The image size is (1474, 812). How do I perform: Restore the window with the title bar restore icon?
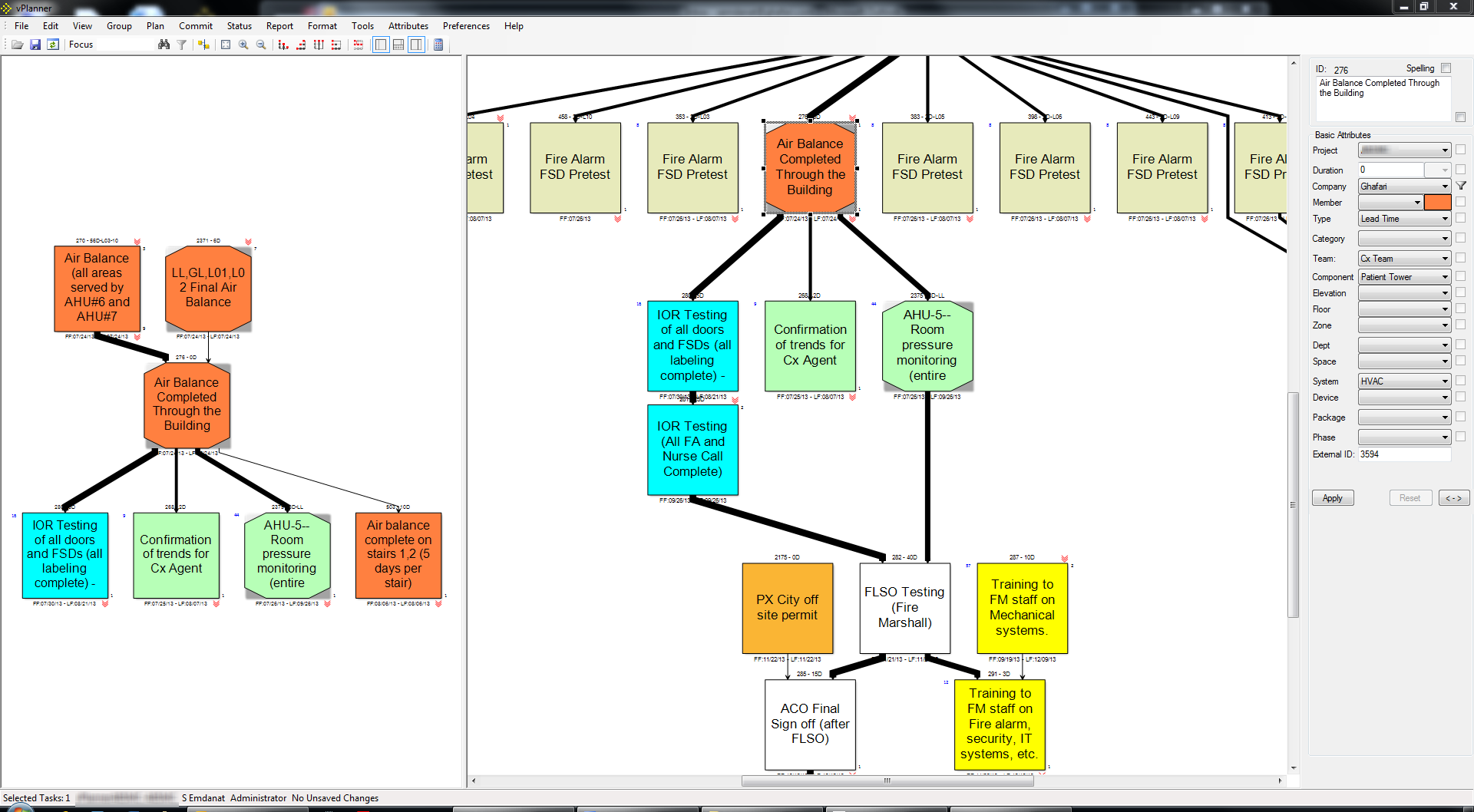(1424, 6)
